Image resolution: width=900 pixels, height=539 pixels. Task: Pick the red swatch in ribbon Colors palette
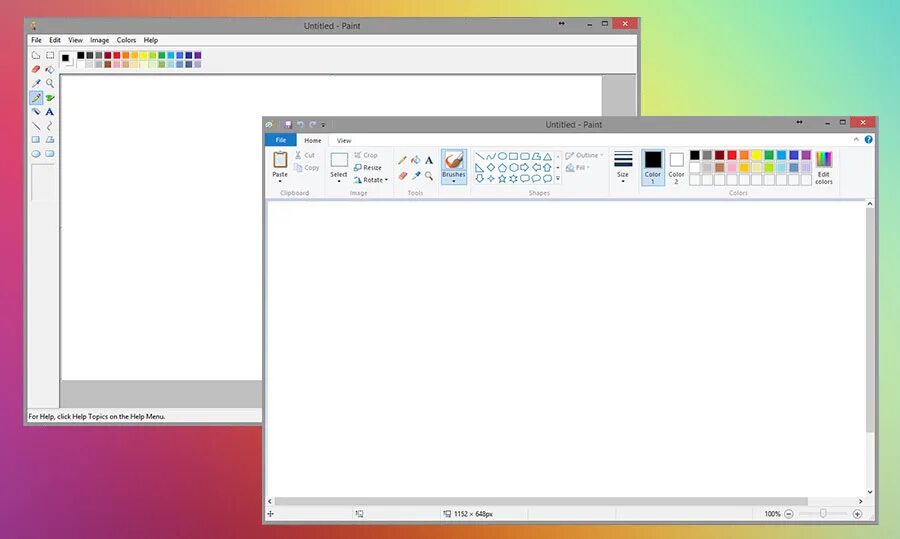click(732, 155)
